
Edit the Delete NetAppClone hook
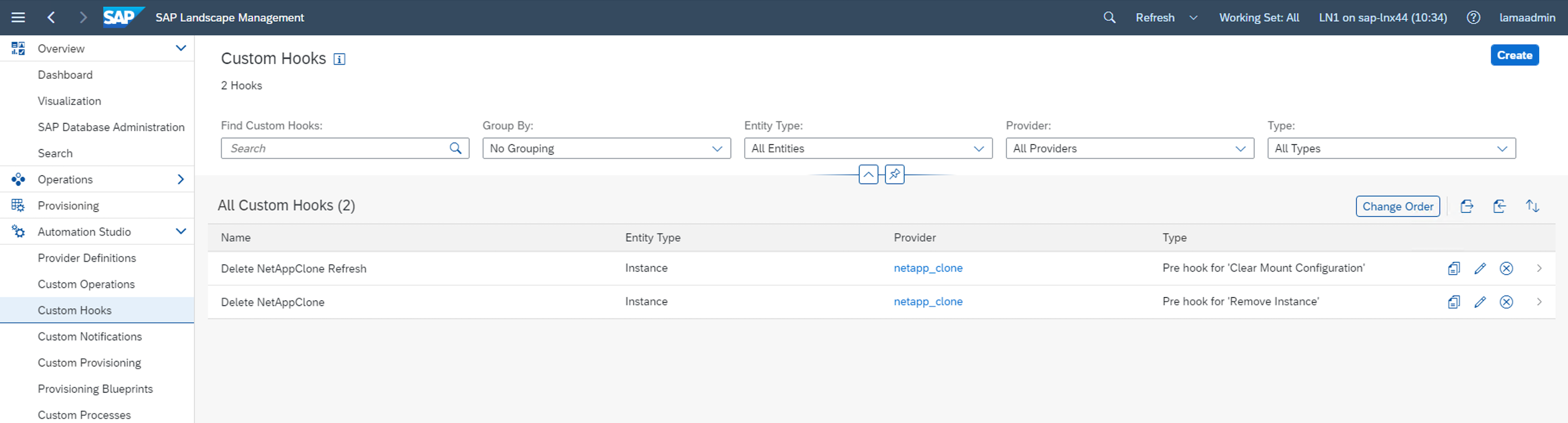click(1480, 302)
